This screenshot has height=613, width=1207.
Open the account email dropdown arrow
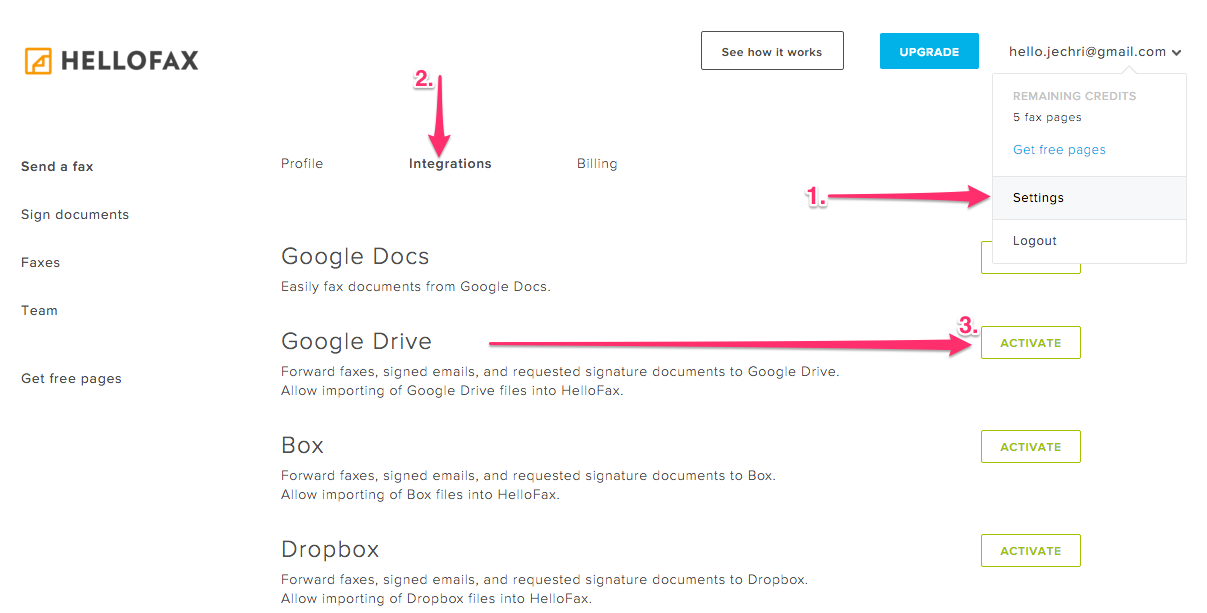tap(1177, 53)
